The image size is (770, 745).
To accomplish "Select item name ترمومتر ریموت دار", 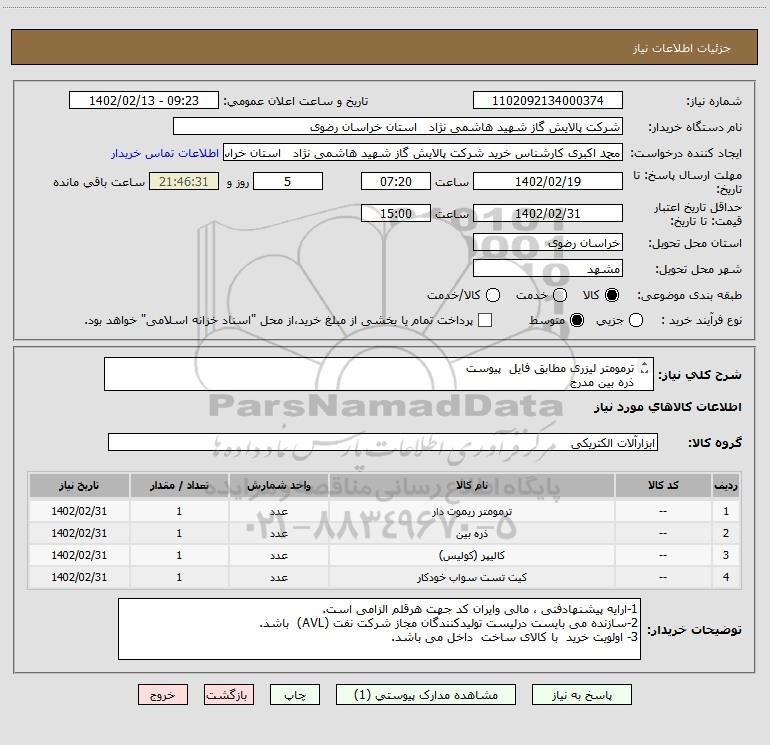I will click(x=471, y=511).
